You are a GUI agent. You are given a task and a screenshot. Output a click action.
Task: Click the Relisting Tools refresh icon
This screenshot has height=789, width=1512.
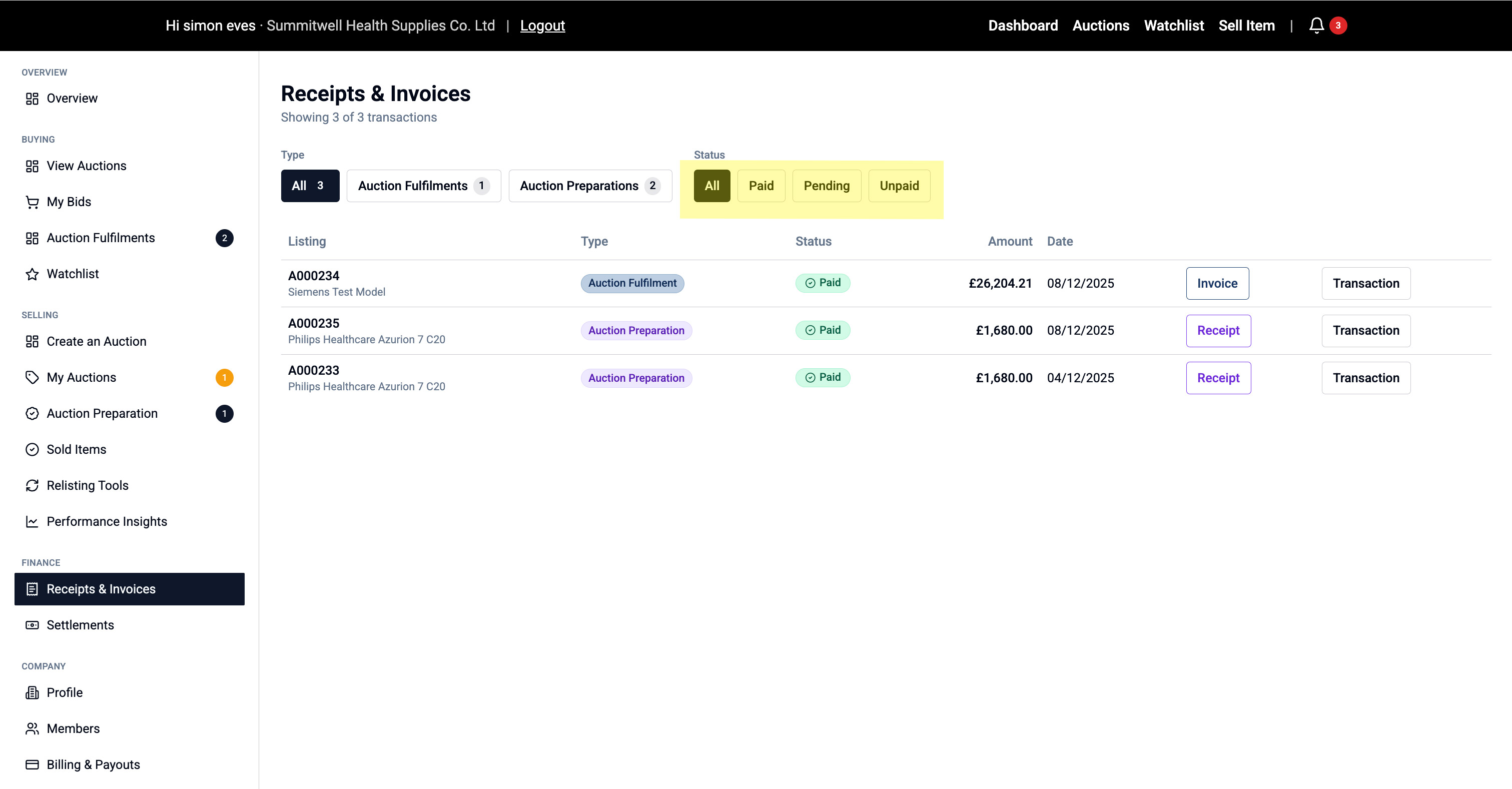click(x=33, y=485)
